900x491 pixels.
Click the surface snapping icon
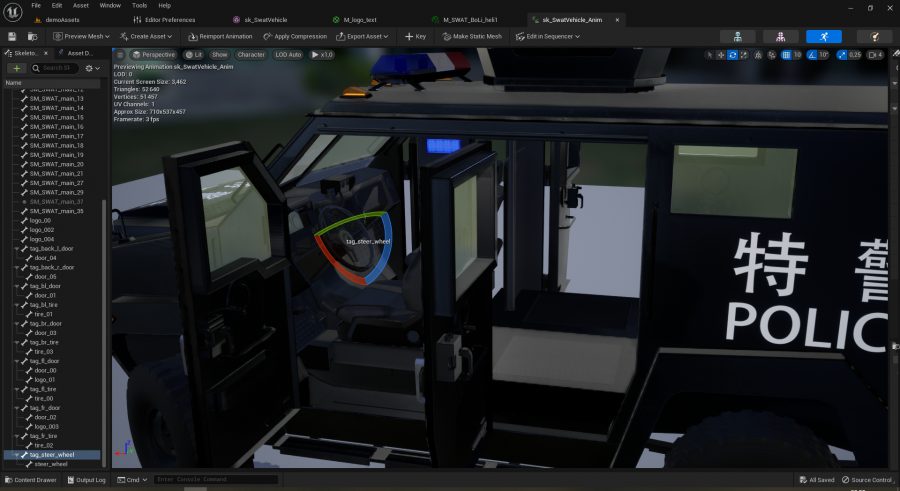point(772,55)
